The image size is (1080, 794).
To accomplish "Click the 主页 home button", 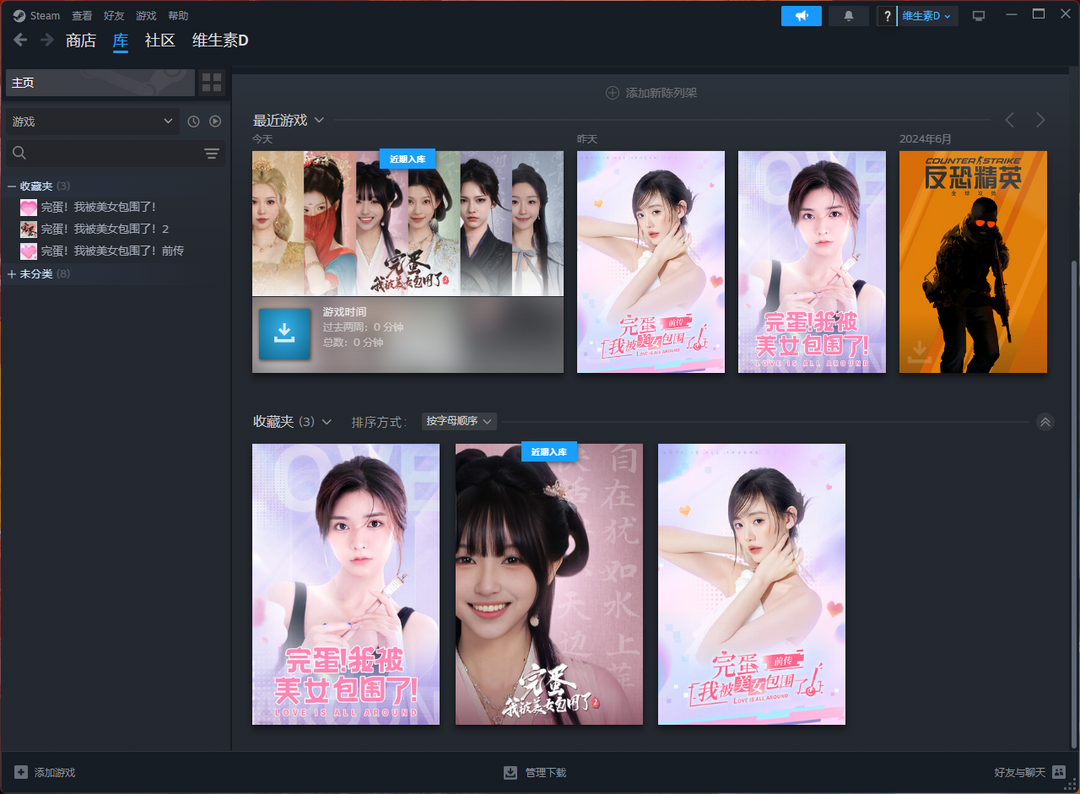I will (x=101, y=83).
